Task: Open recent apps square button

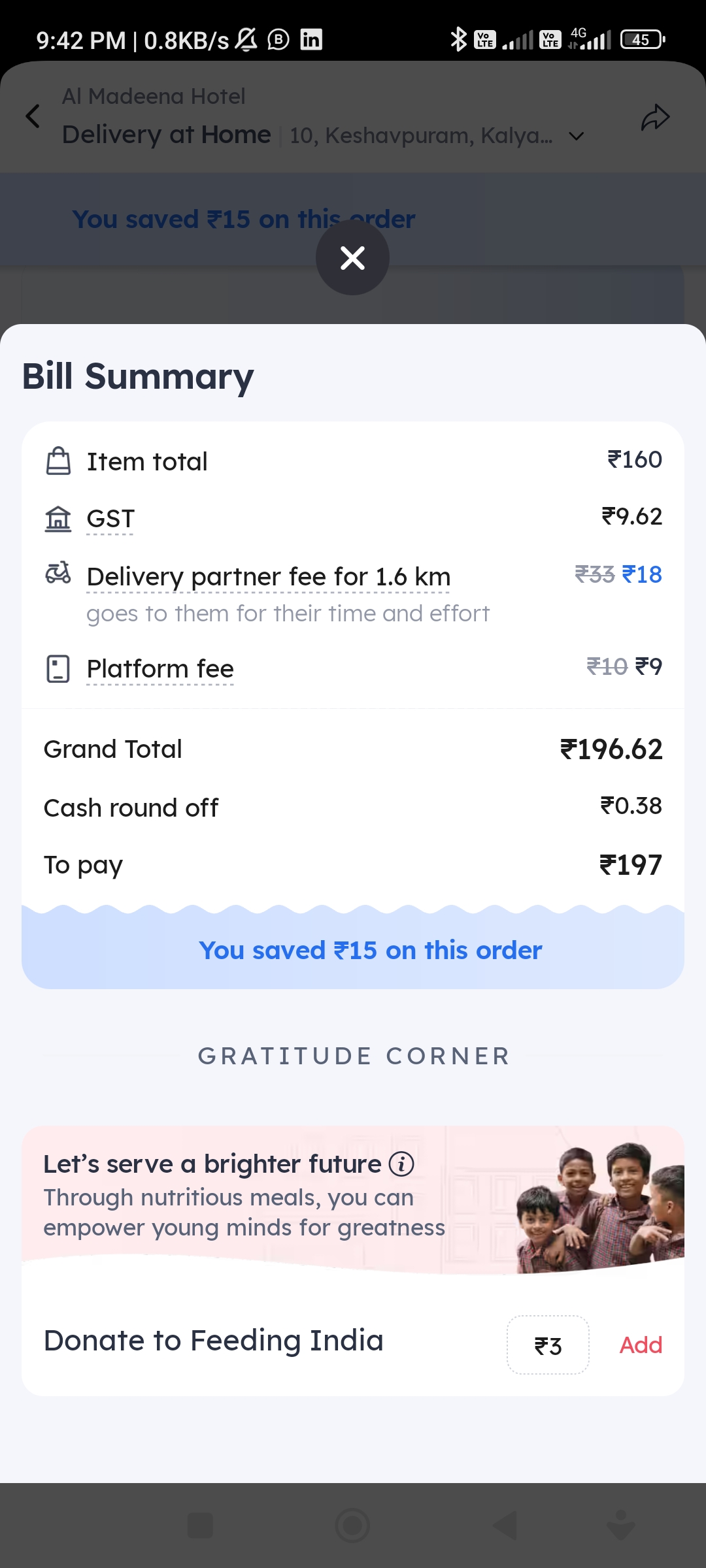Action: pos(200,1526)
